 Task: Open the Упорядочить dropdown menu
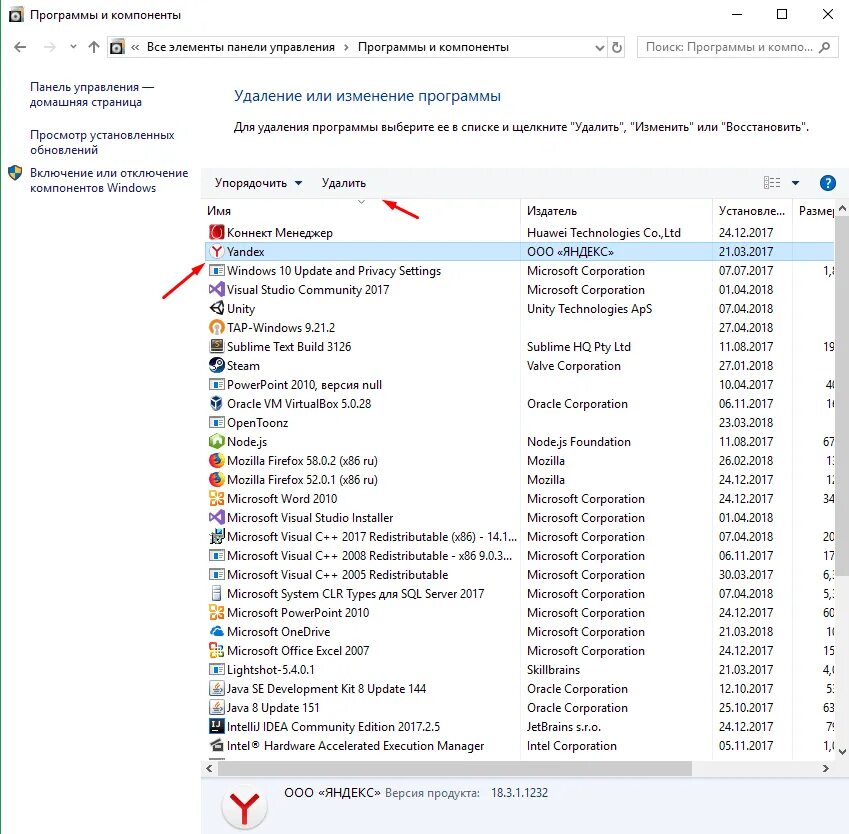[258, 183]
